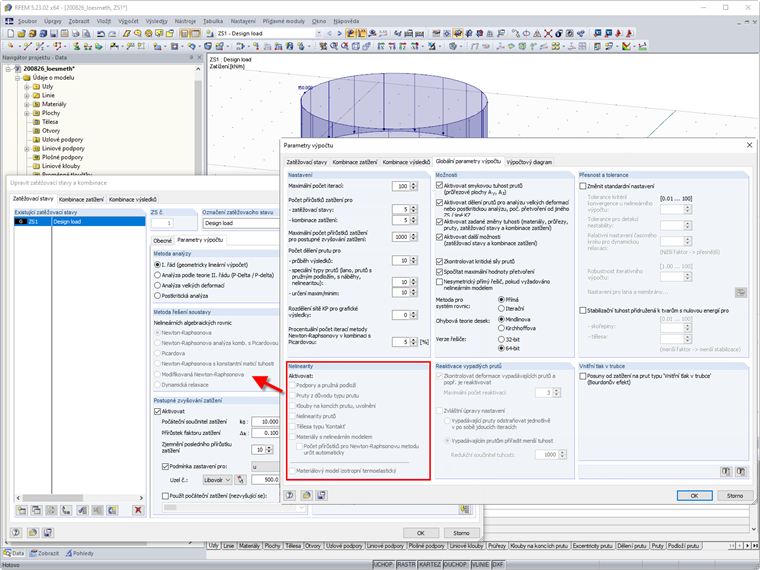Toggle Změnit standardní nastavení checkbox
This screenshot has width=760, height=570.
[x=583, y=186]
